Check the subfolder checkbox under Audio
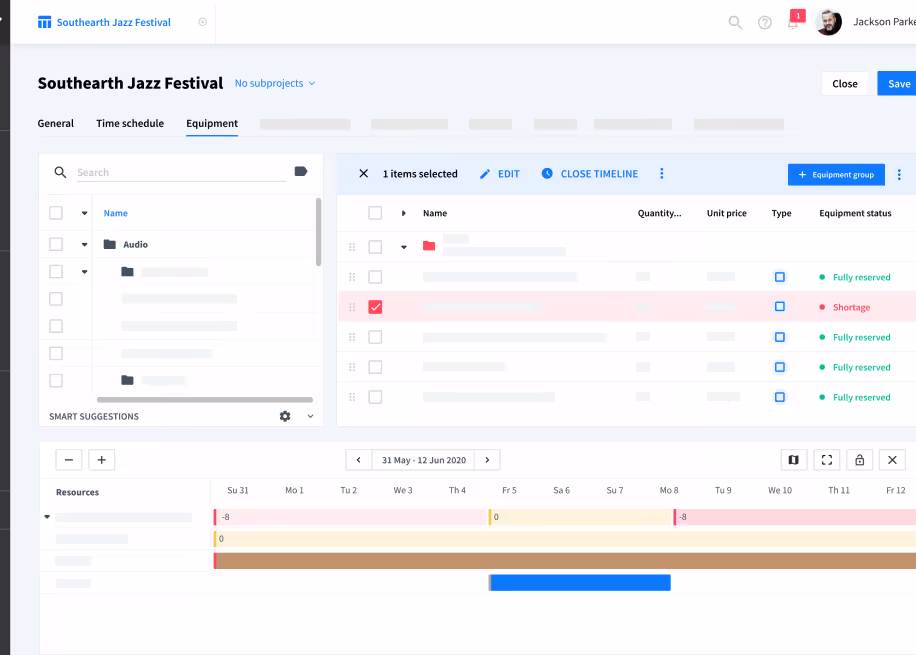This screenshot has height=655, width=916. (56, 271)
